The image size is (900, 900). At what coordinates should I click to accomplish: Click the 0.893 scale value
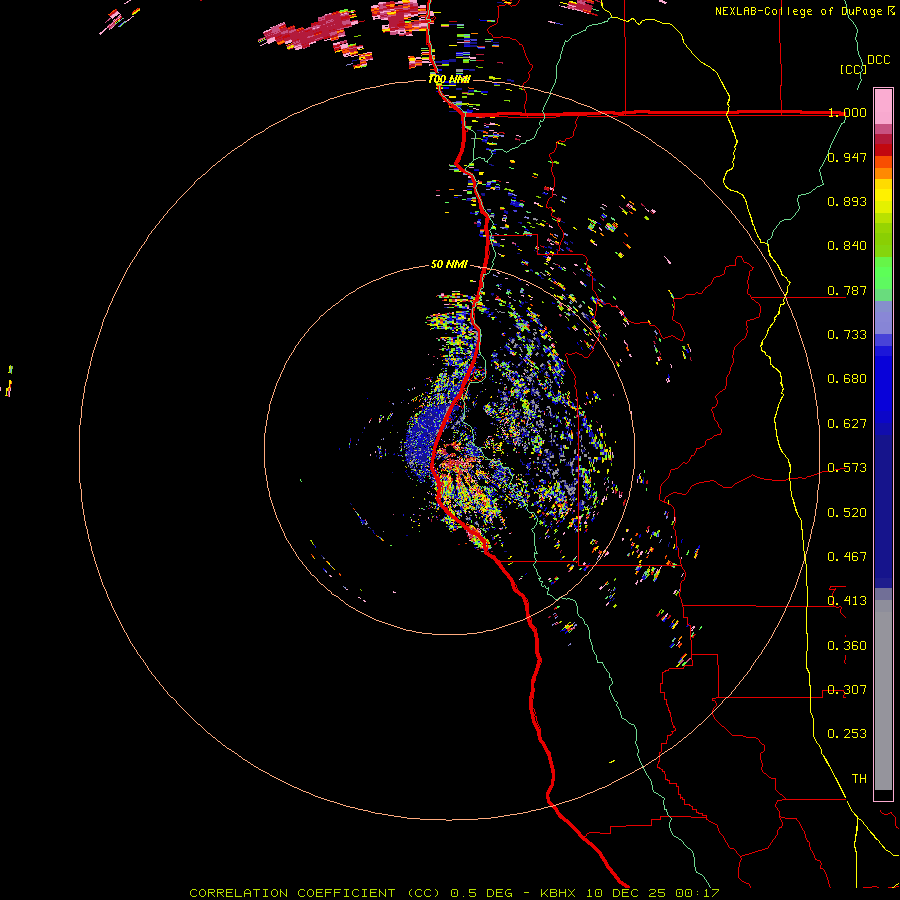pos(847,201)
